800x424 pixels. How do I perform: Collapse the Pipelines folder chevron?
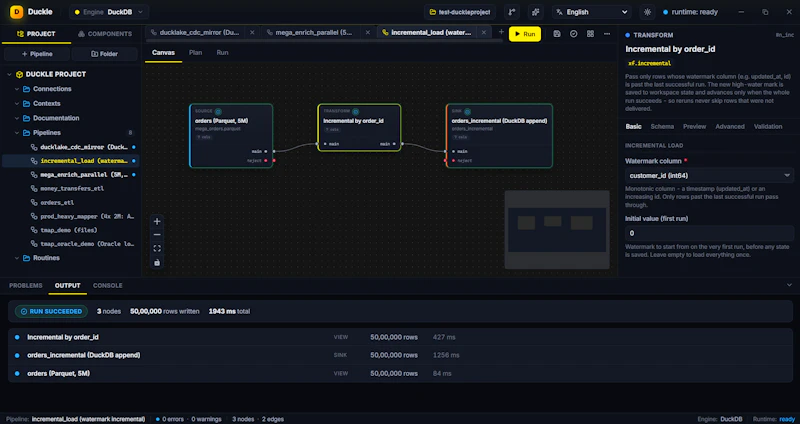click(17, 133)
